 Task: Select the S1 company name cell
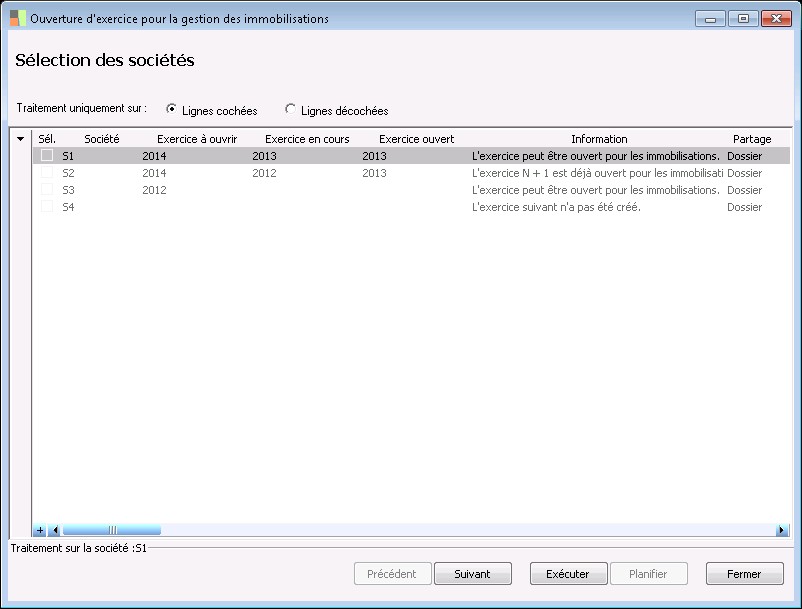click(68, 156)
